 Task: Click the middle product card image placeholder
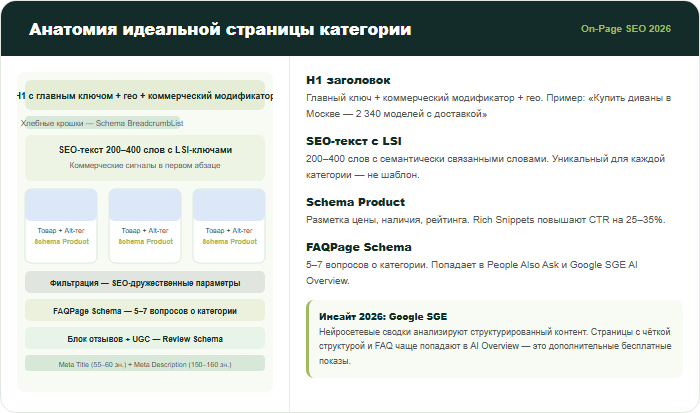[x=145, y=205]
